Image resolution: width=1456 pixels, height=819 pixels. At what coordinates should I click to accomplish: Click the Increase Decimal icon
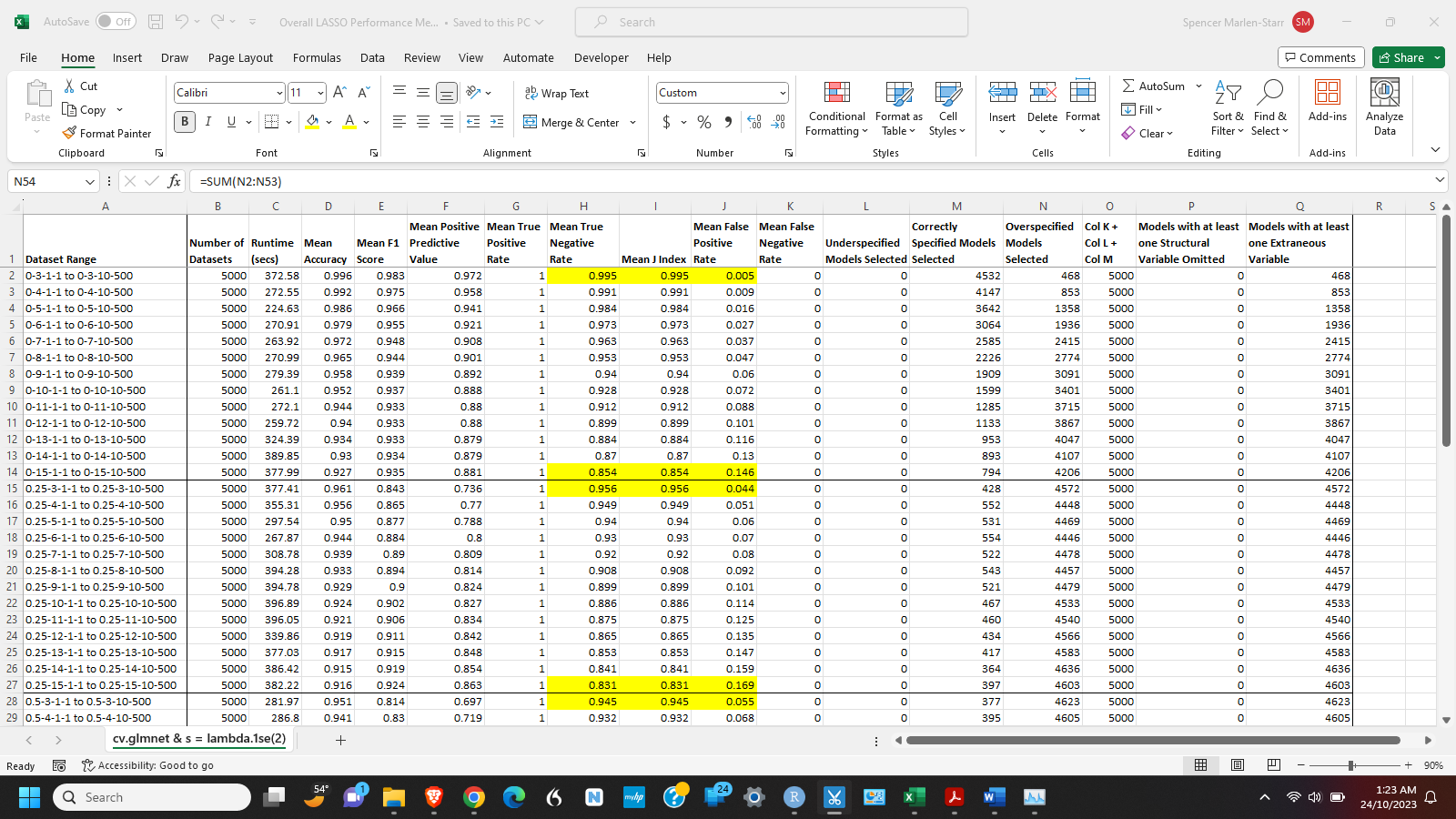tap(754, 122)
